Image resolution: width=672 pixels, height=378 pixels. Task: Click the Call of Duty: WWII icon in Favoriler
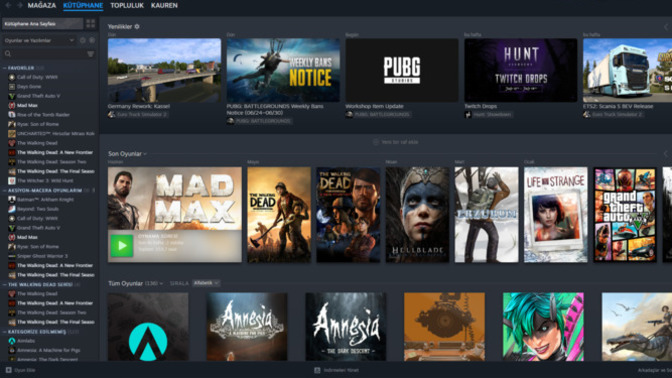(12, 77)
